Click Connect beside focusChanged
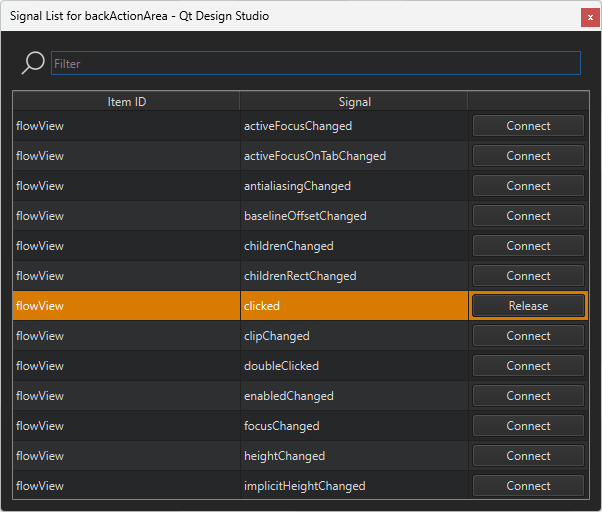The image size is (602, 512). (528, 426)
